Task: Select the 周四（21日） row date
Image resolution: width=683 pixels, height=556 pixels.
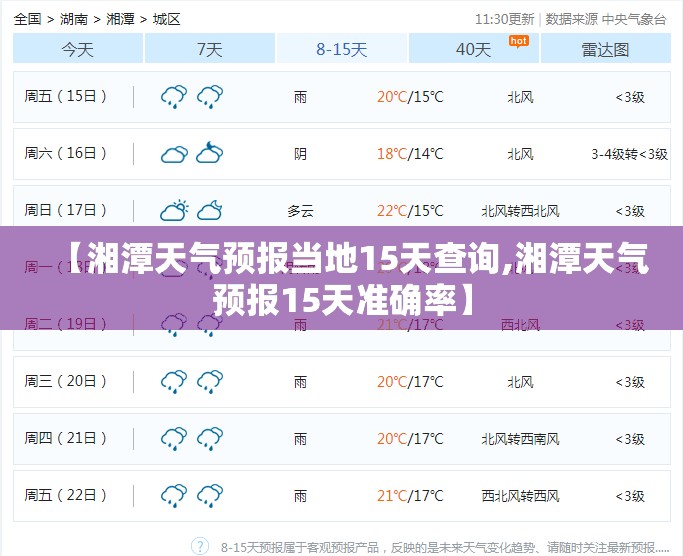Action: pos(65,438)
